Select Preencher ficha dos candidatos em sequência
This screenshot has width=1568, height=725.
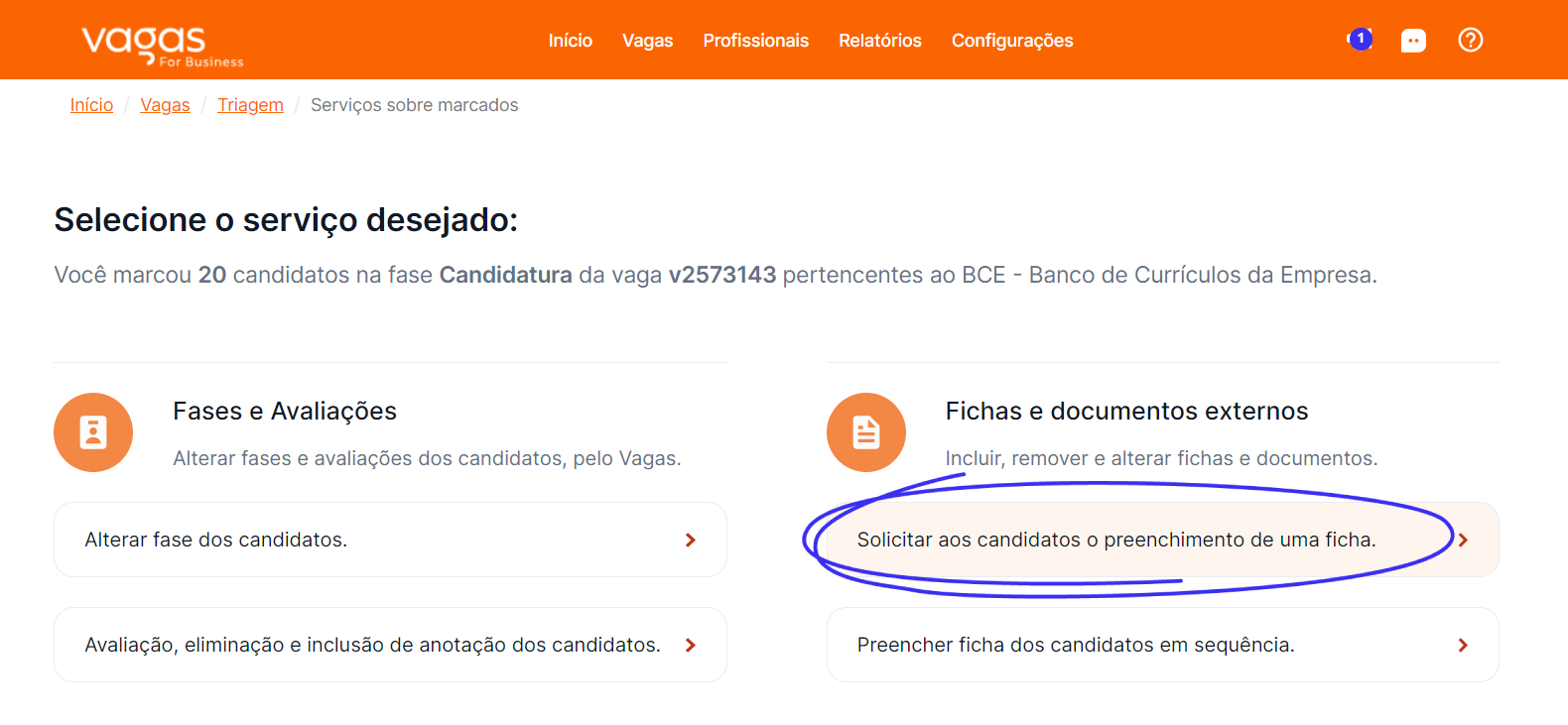point(1163,645)
